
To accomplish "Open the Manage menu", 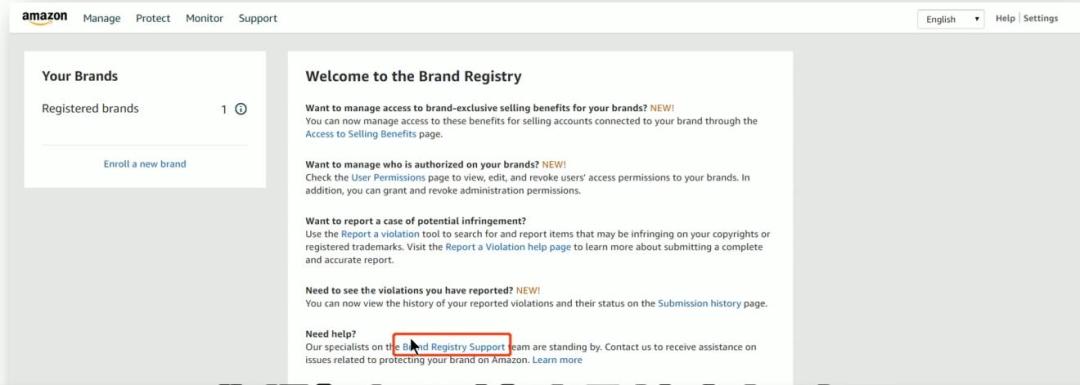I will (102, 19).
